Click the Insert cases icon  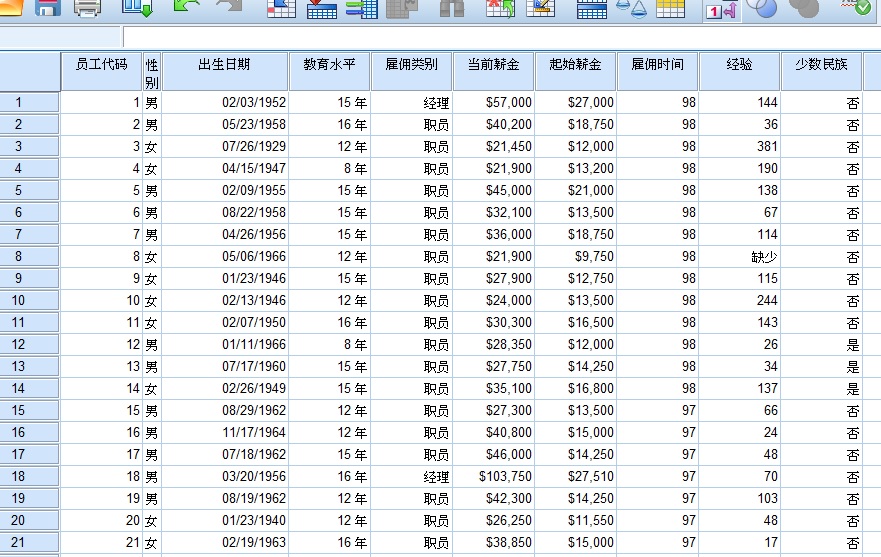pyautogui.click(x=500, y=8)
